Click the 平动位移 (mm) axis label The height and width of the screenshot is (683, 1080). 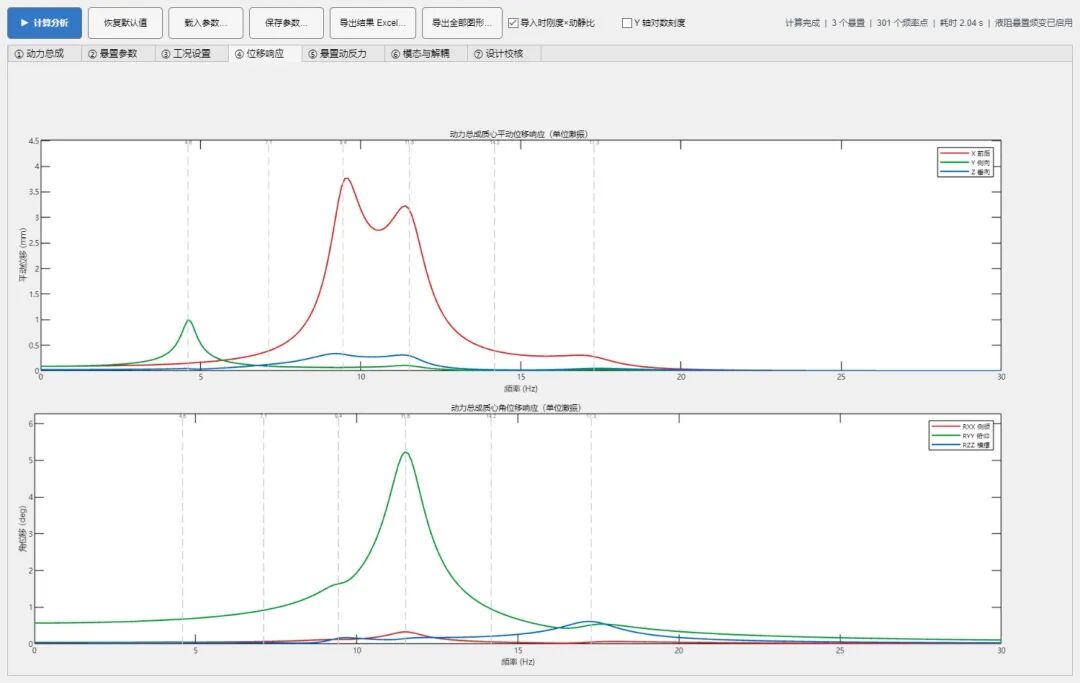(23, 255)
